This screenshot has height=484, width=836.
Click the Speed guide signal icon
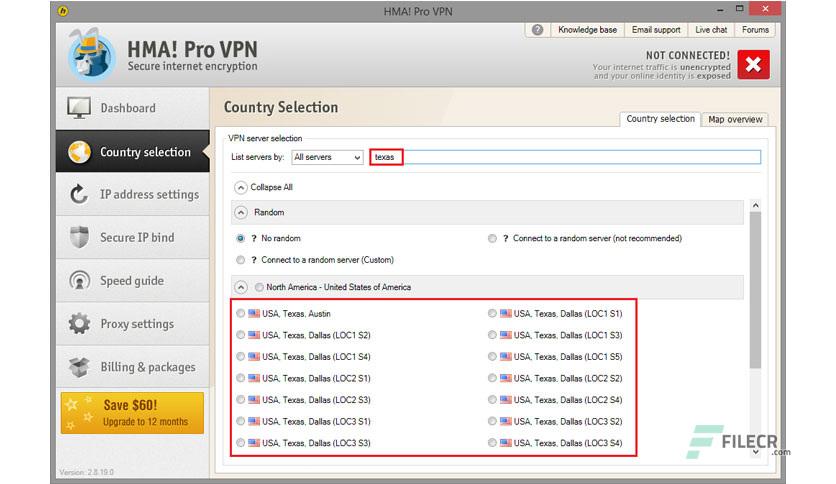coord(79,280)
